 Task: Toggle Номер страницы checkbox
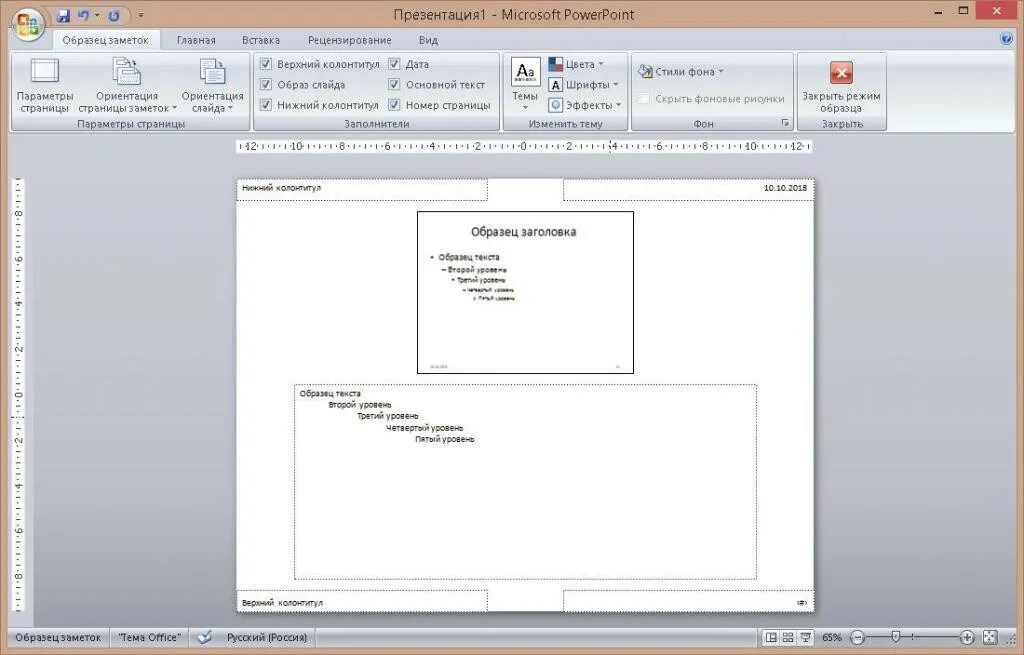pyautogui.click(x=394, y=104)
